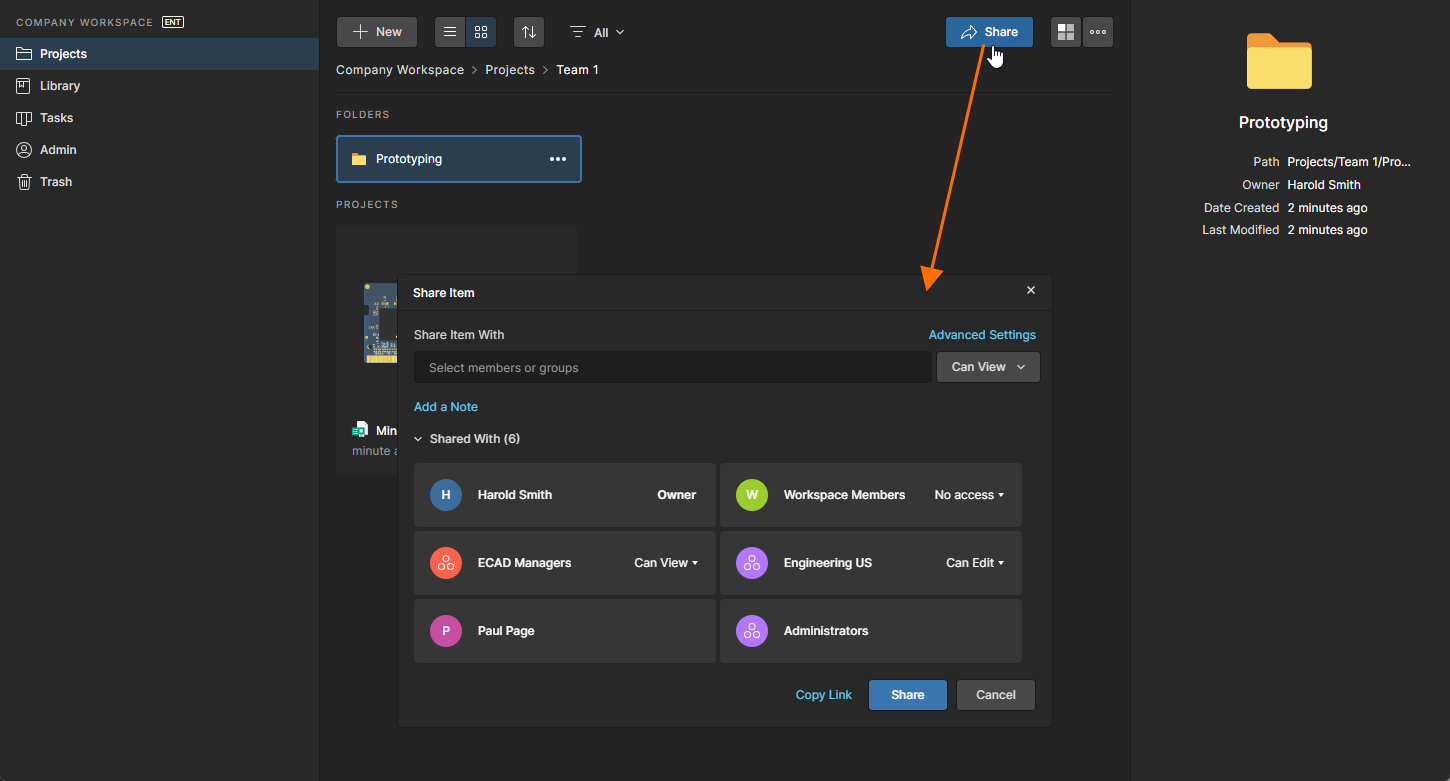The height and width of the screenshot is (781, 1450).
Task: Click the Paul Page name
Action: [506, 631]
